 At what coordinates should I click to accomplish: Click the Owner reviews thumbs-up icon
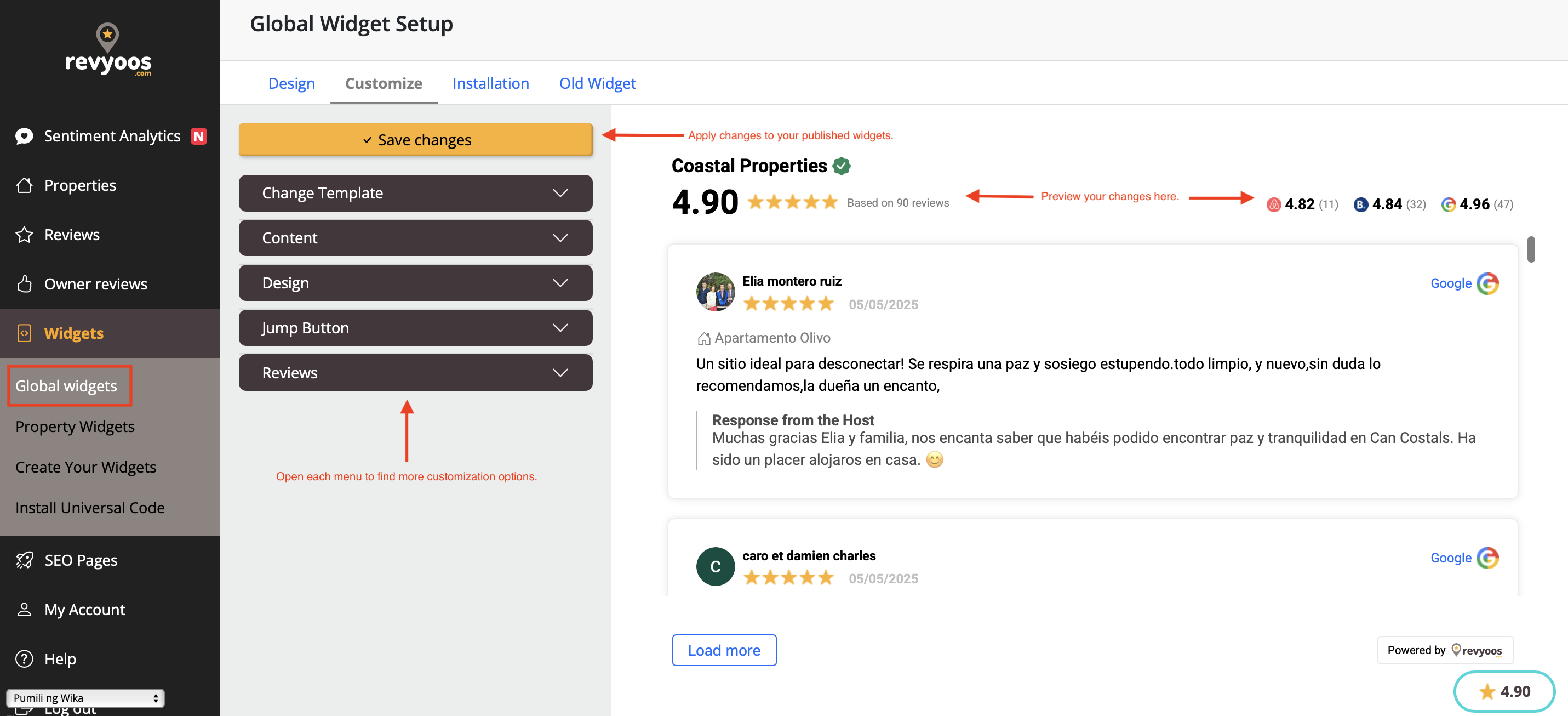point(24,284)
